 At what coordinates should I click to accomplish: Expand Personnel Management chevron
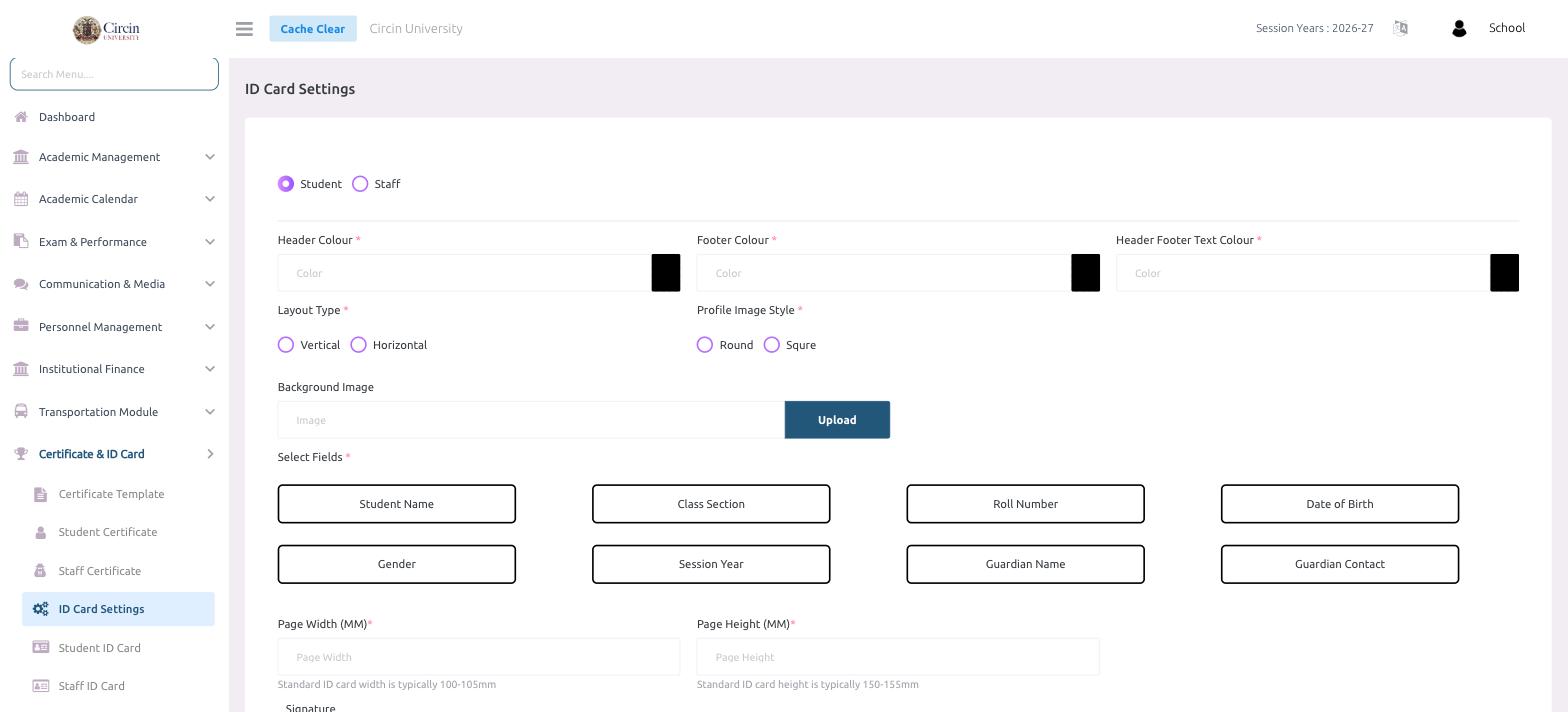210,327
